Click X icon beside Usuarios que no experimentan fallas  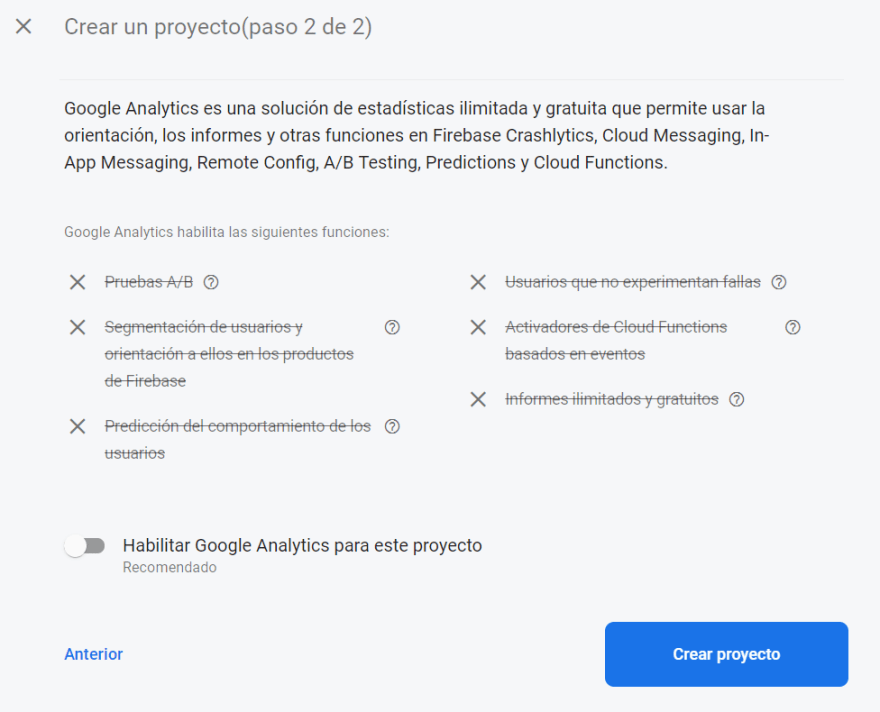click(478, 282)
